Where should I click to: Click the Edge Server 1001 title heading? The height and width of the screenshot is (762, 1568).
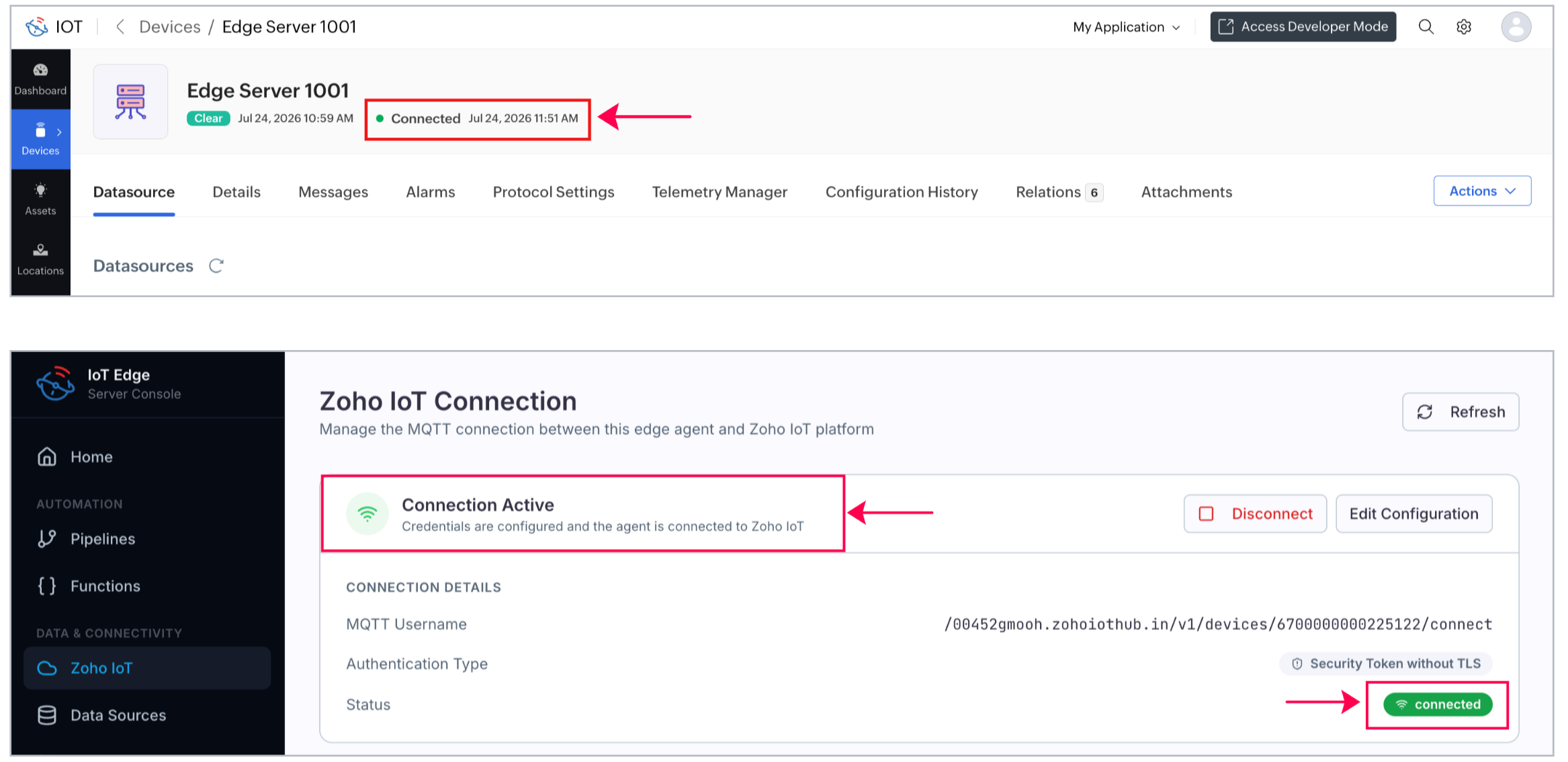tap(268, 91)
